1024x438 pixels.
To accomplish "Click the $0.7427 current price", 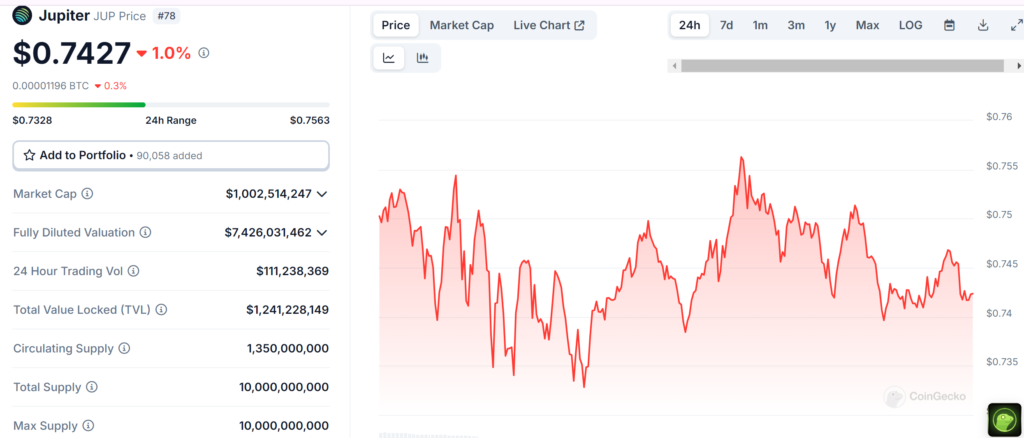I will click(x=72, y=53).
